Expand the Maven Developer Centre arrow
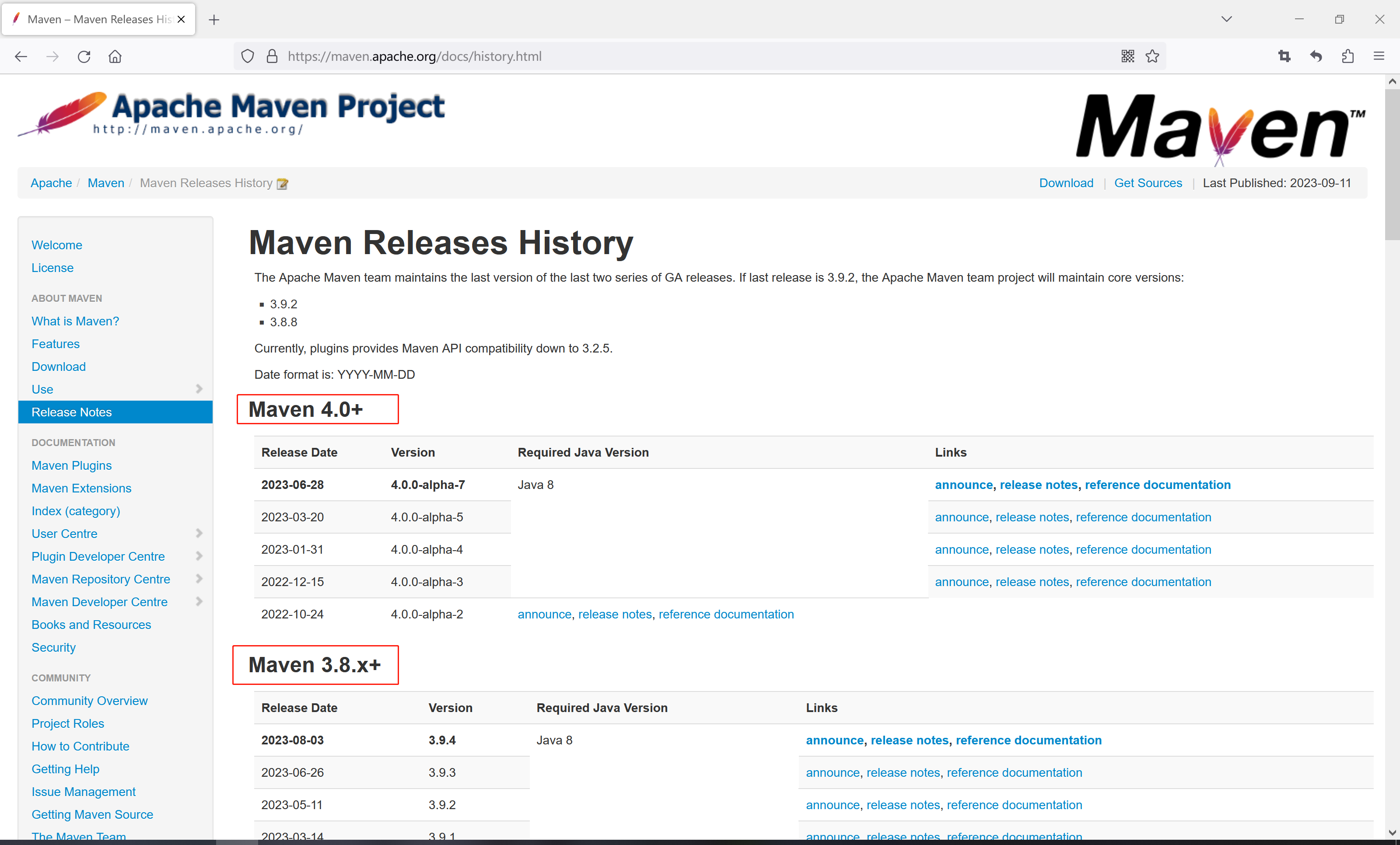 [x=199, y=601]
